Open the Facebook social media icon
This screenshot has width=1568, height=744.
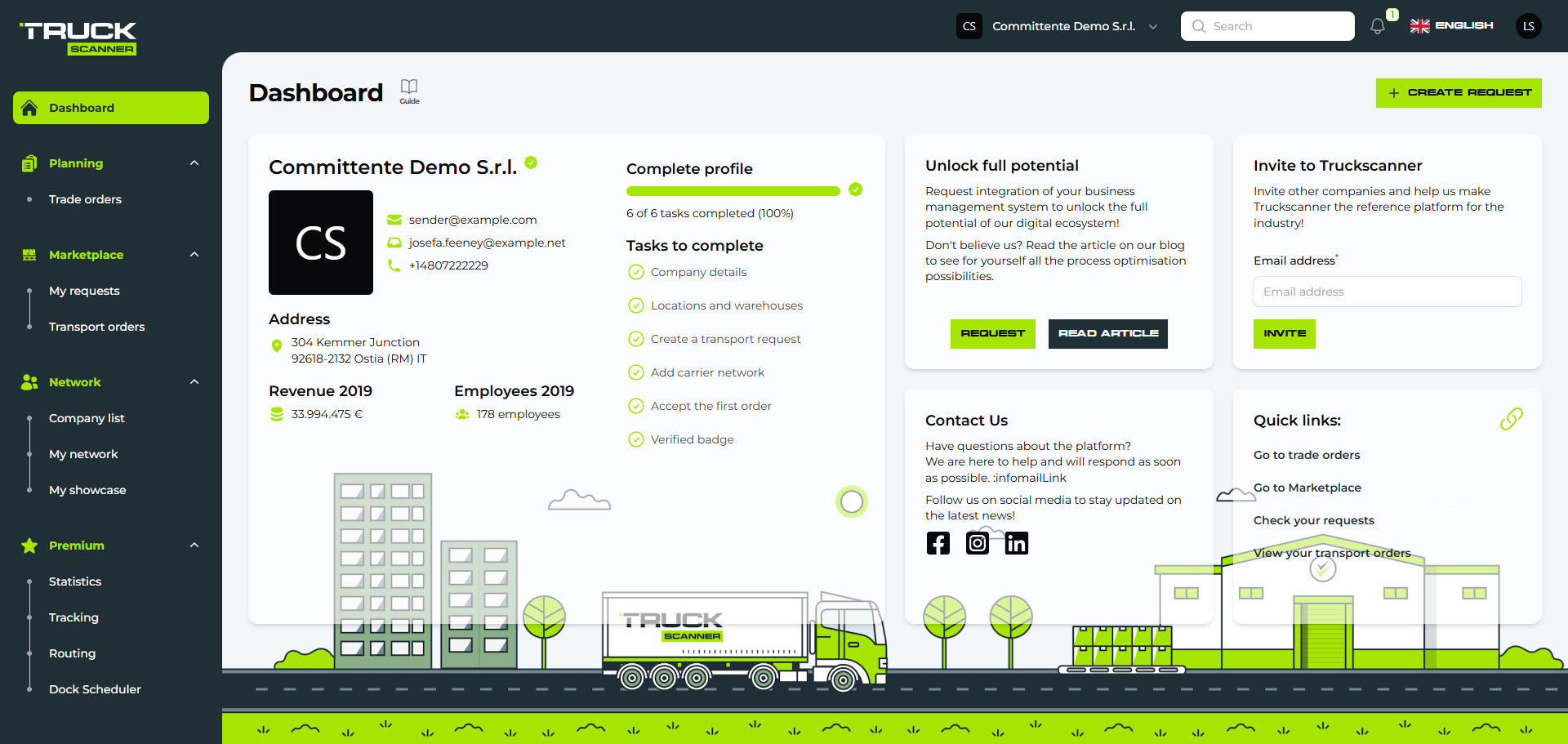click(x=938, y=542)
